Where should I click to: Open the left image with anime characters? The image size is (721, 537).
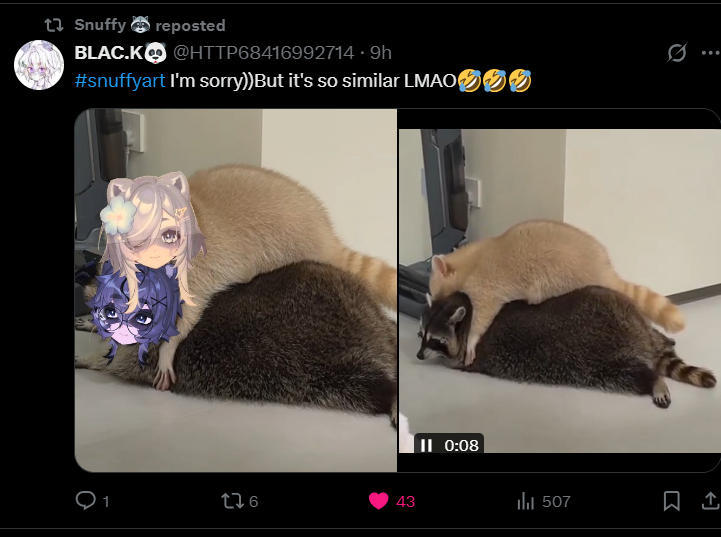point(235,290)
